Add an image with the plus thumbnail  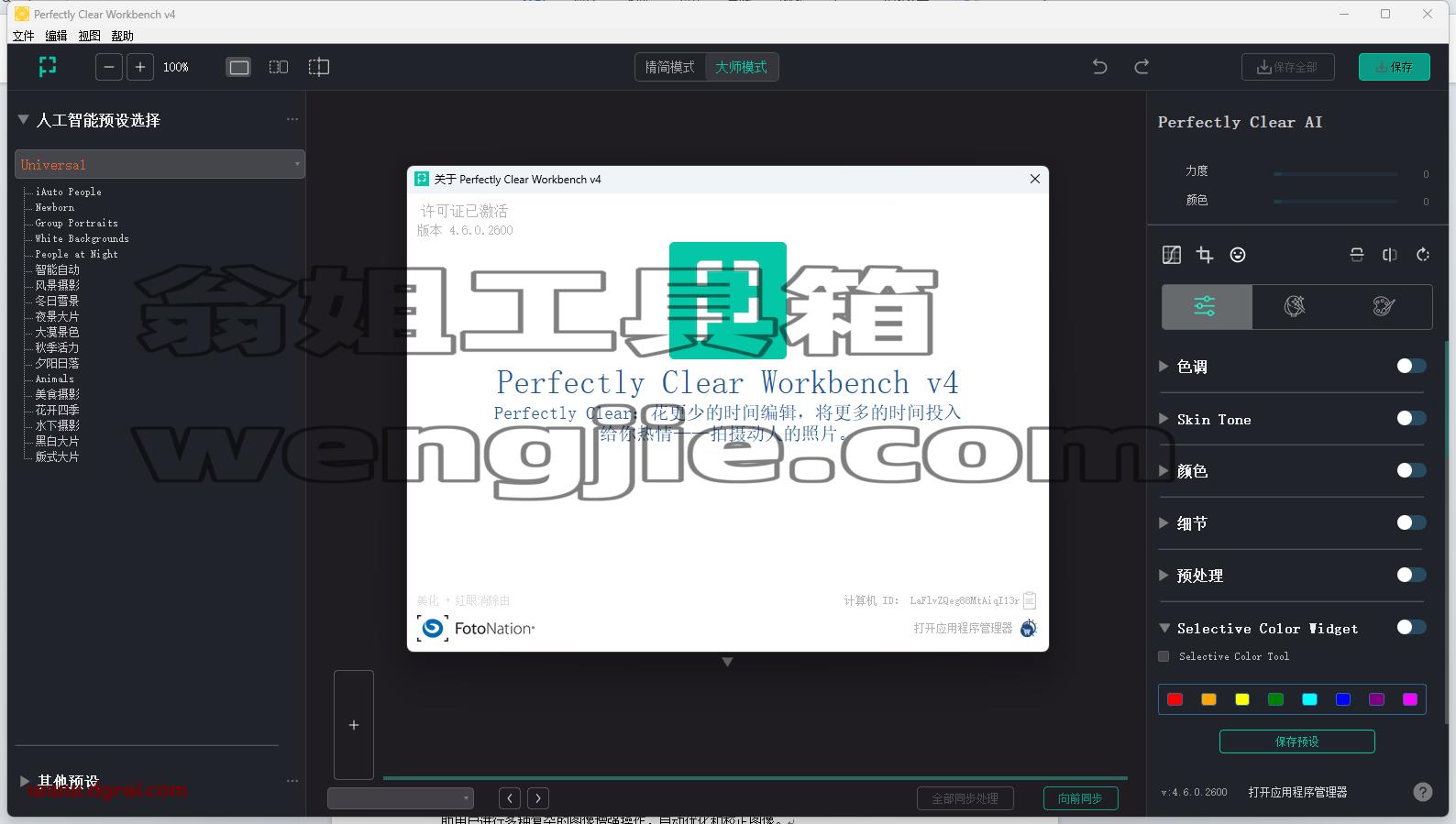(x=354, y=725)
